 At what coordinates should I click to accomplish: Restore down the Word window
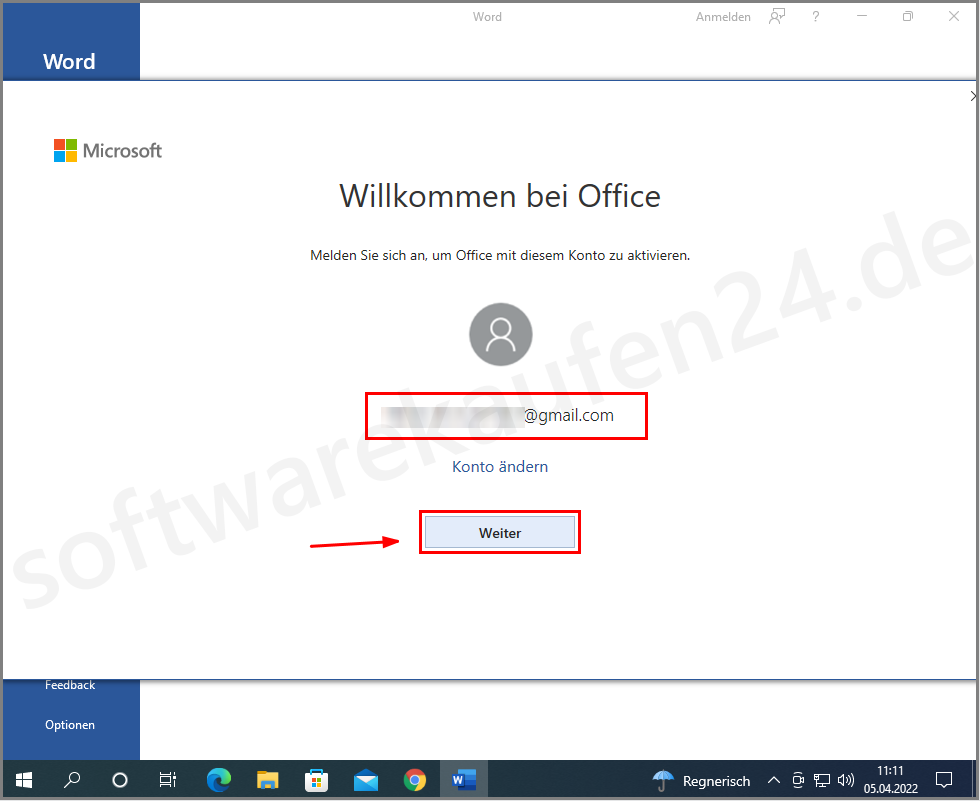908,17
